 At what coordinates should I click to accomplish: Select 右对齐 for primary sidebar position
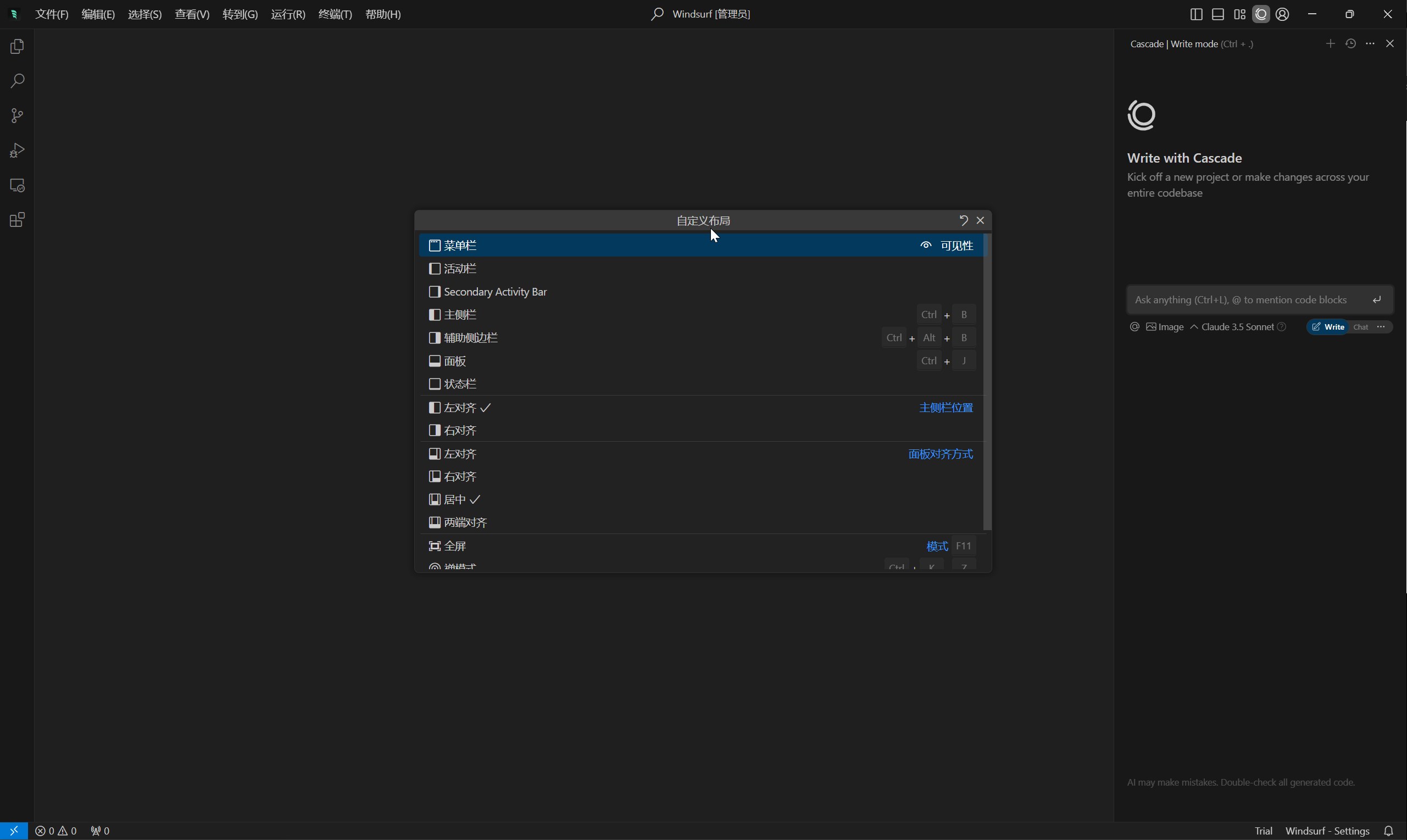coord(459,430)
